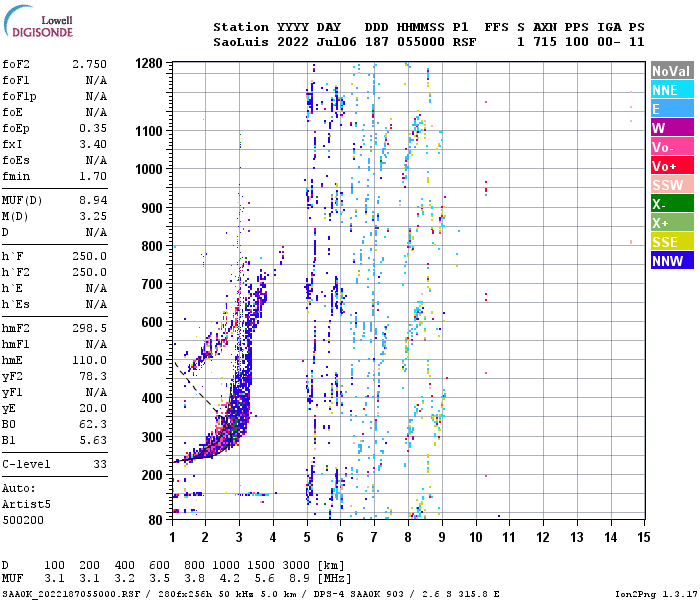
Task: Select the Vo- legend swatch
Action: [x=672, y=147]
